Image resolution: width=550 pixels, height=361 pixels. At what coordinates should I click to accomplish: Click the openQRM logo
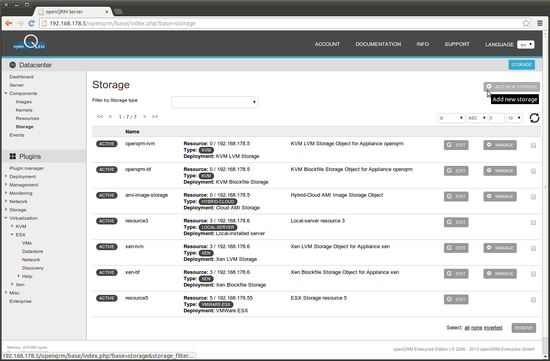(29, 42)
